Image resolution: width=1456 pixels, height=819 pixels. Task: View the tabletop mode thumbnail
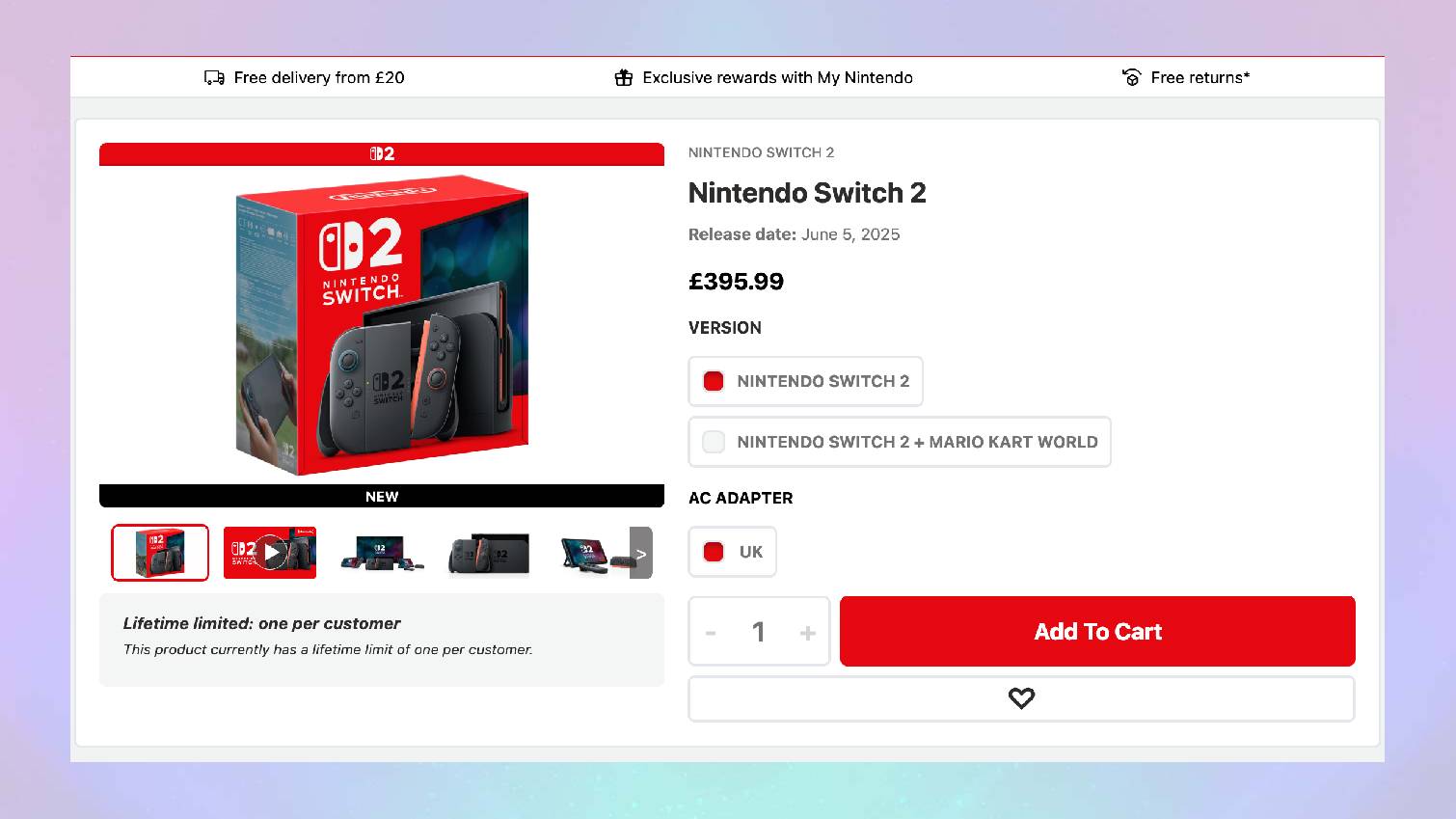click(x=592, y=553)
